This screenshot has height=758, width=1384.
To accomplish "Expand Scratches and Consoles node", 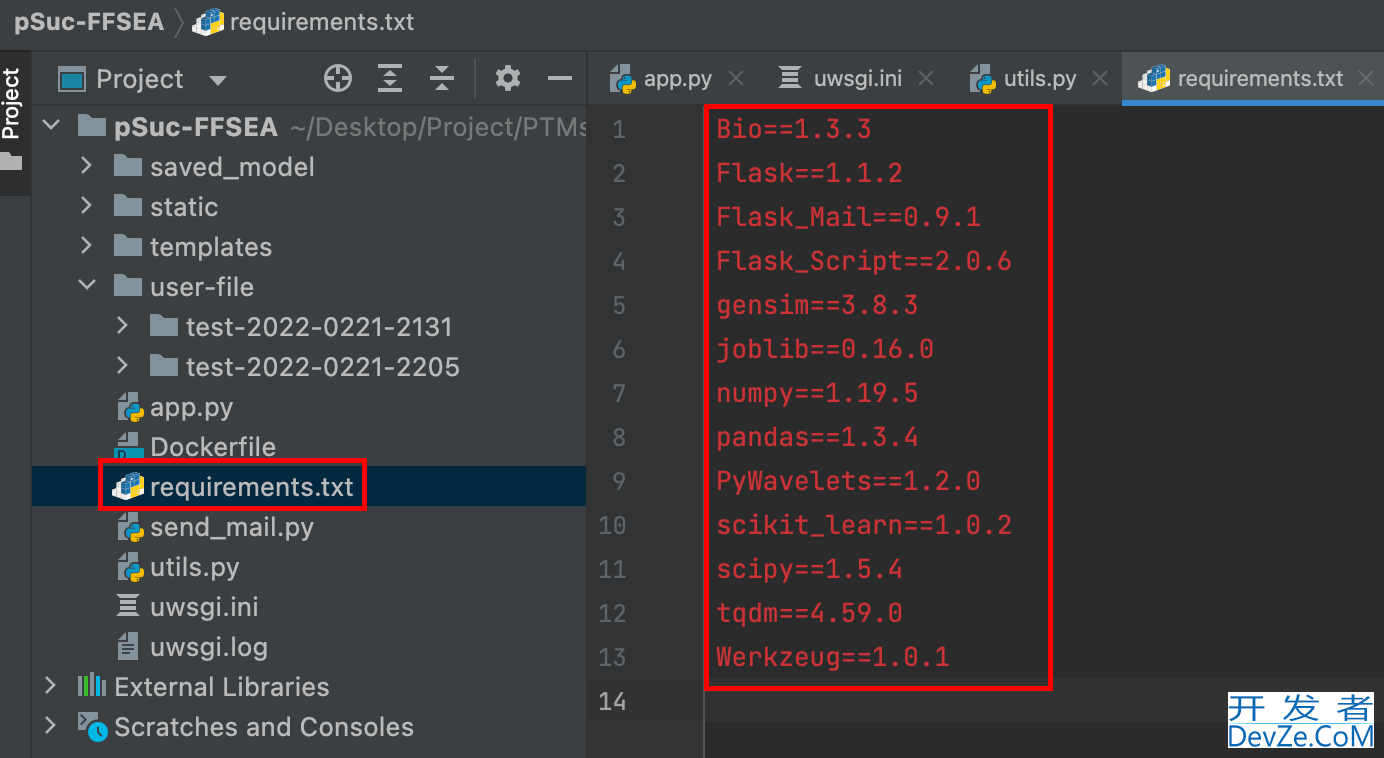I will (x=51, y=726).
